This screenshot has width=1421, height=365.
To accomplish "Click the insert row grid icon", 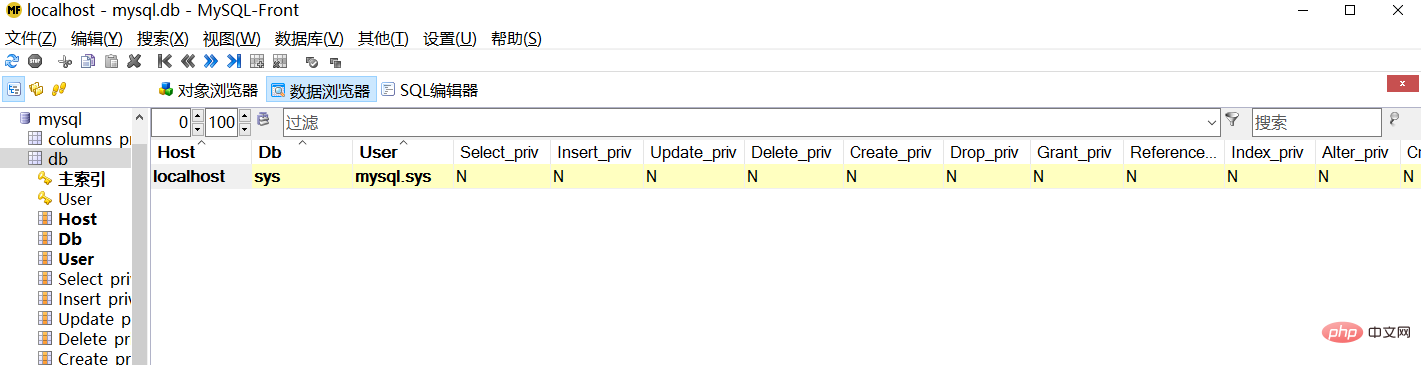I will (257, 61).
